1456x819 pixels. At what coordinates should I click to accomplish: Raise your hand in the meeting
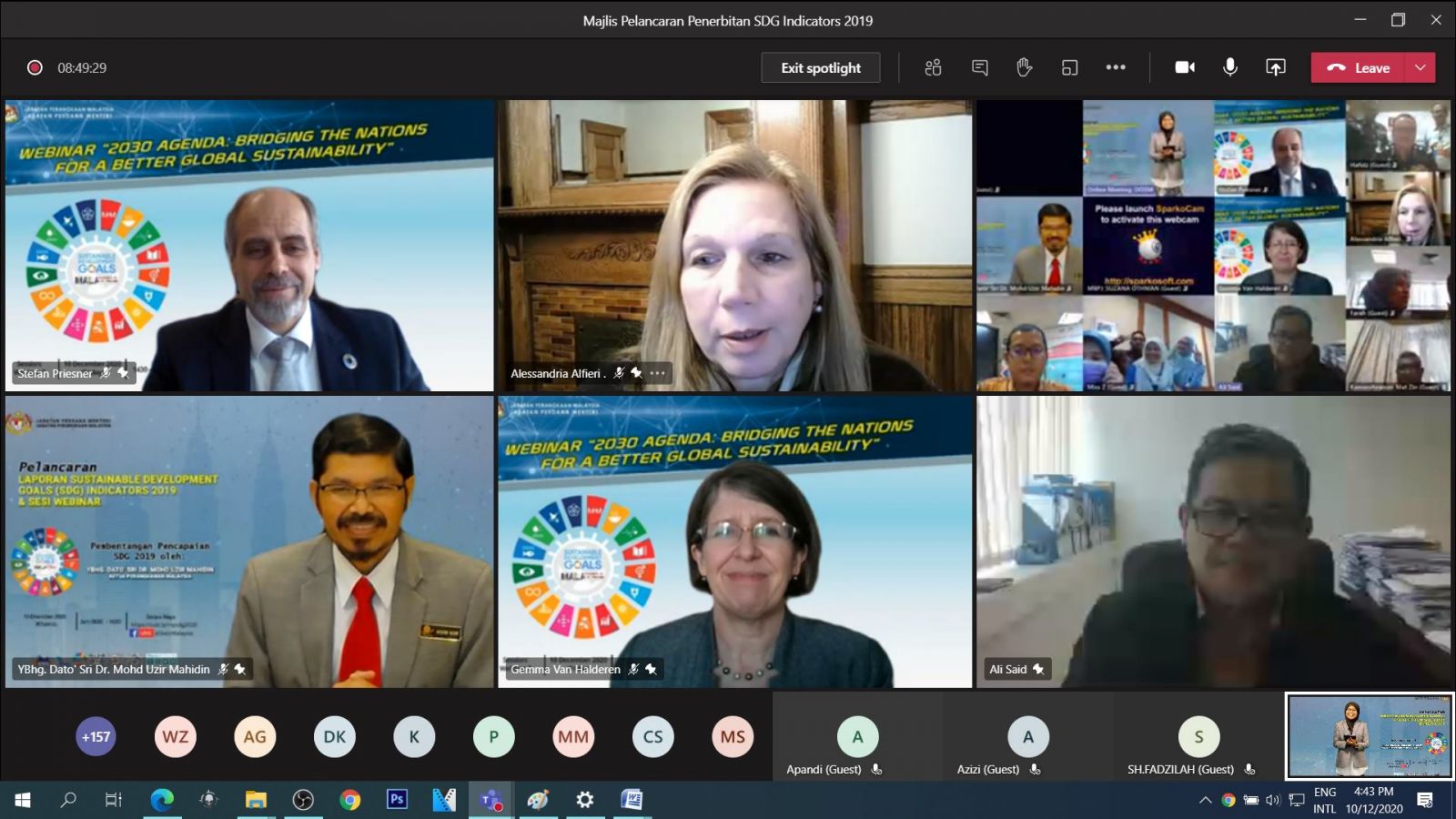pos(1024,67)
